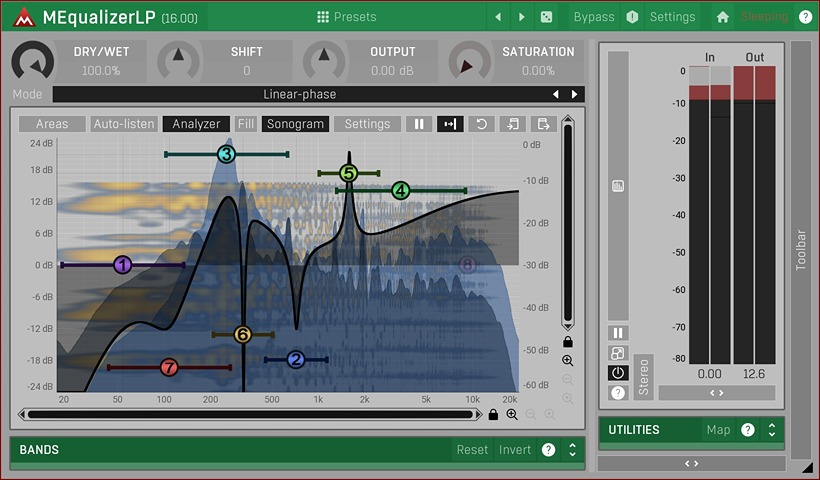
Task: Expand the BANDS panel with the up-down arrows
Action: [572, 450]
